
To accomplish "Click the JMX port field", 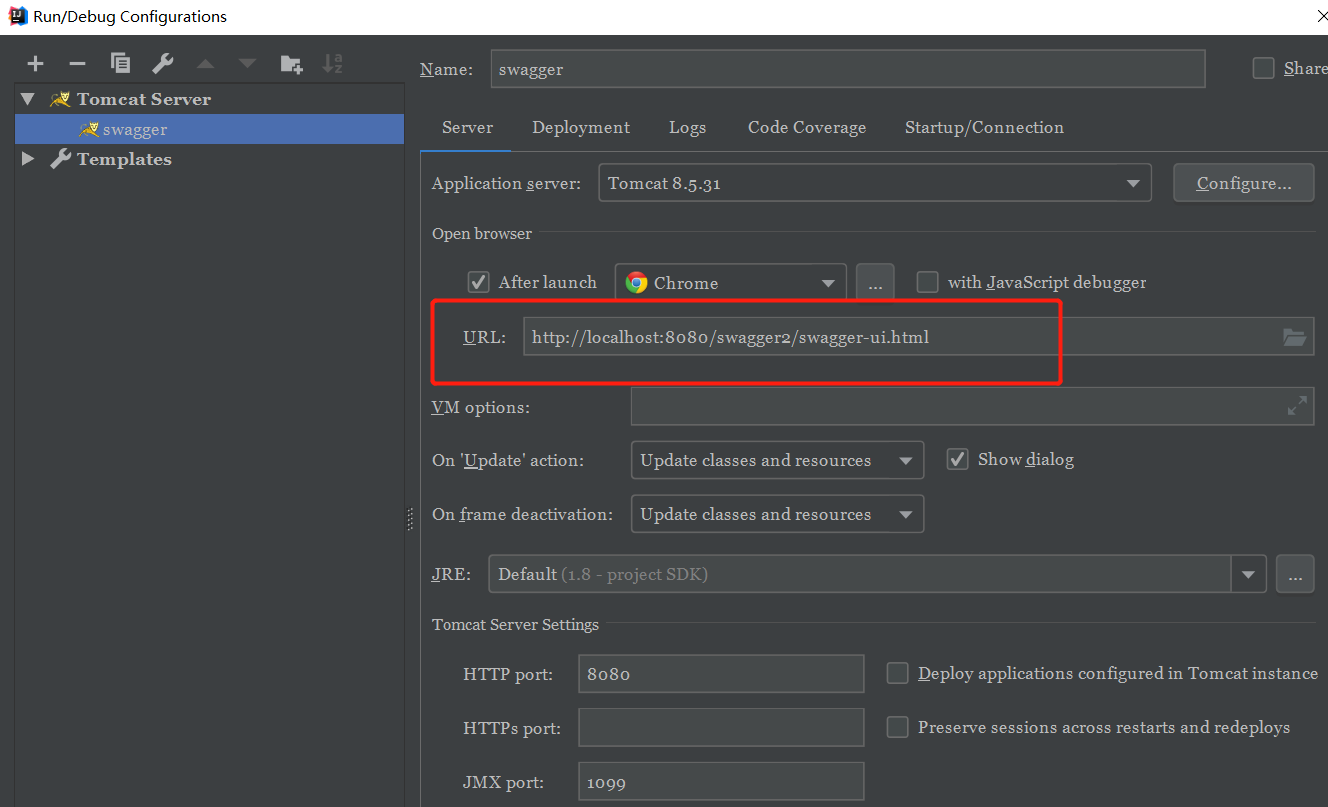I will coord(721,781).
